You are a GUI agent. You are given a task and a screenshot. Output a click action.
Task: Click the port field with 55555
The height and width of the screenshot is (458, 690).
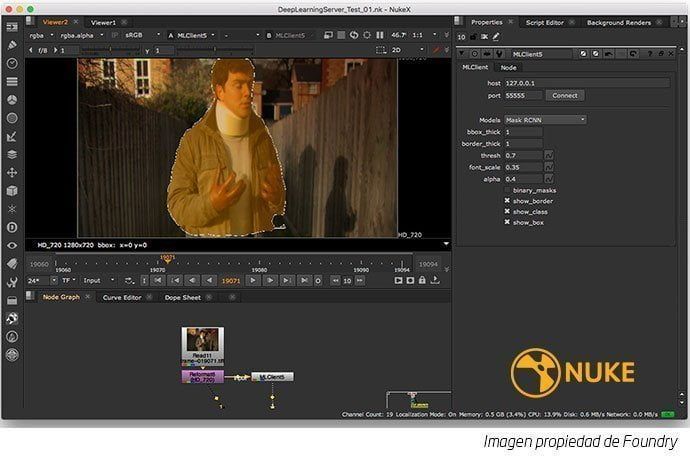(x=523, y=95)
